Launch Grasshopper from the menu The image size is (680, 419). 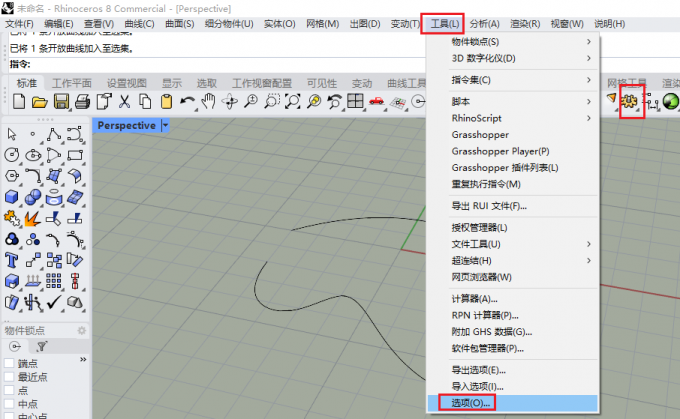pyautogui.click(x=512, y=134)
